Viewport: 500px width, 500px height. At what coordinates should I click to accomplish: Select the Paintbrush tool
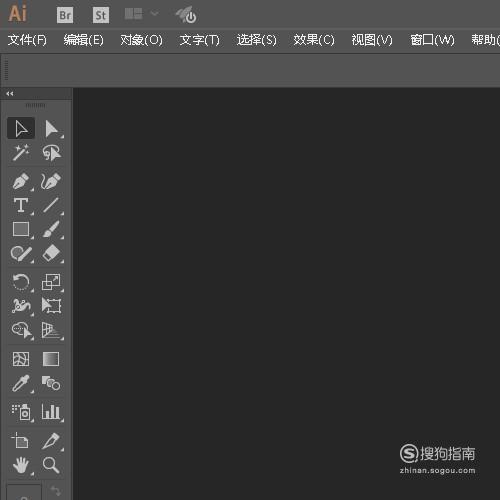coord(51,229)
